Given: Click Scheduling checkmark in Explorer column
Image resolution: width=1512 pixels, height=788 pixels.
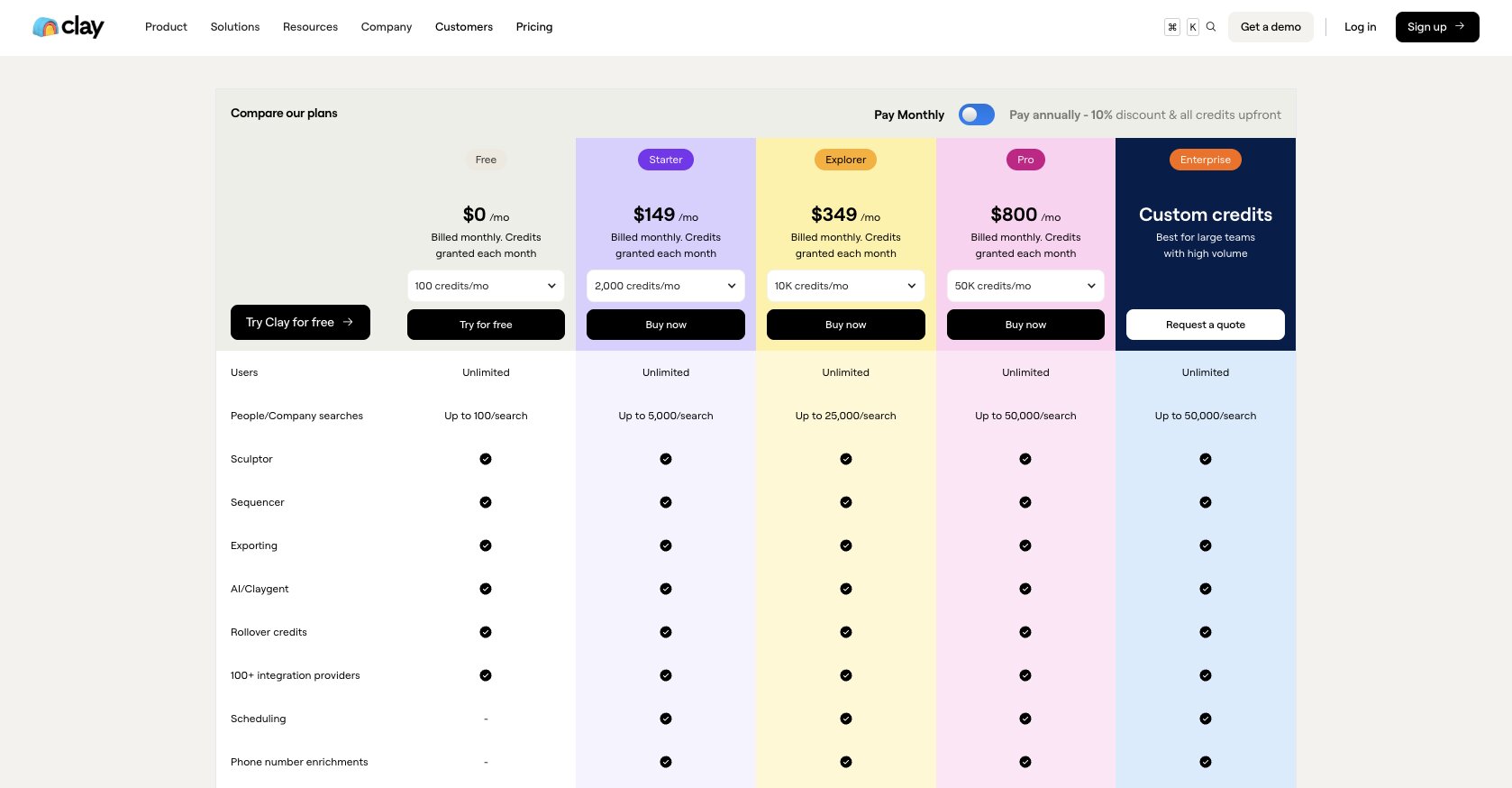Looking at the screenshot, I should pyautogui.click(x=846, y=719).
